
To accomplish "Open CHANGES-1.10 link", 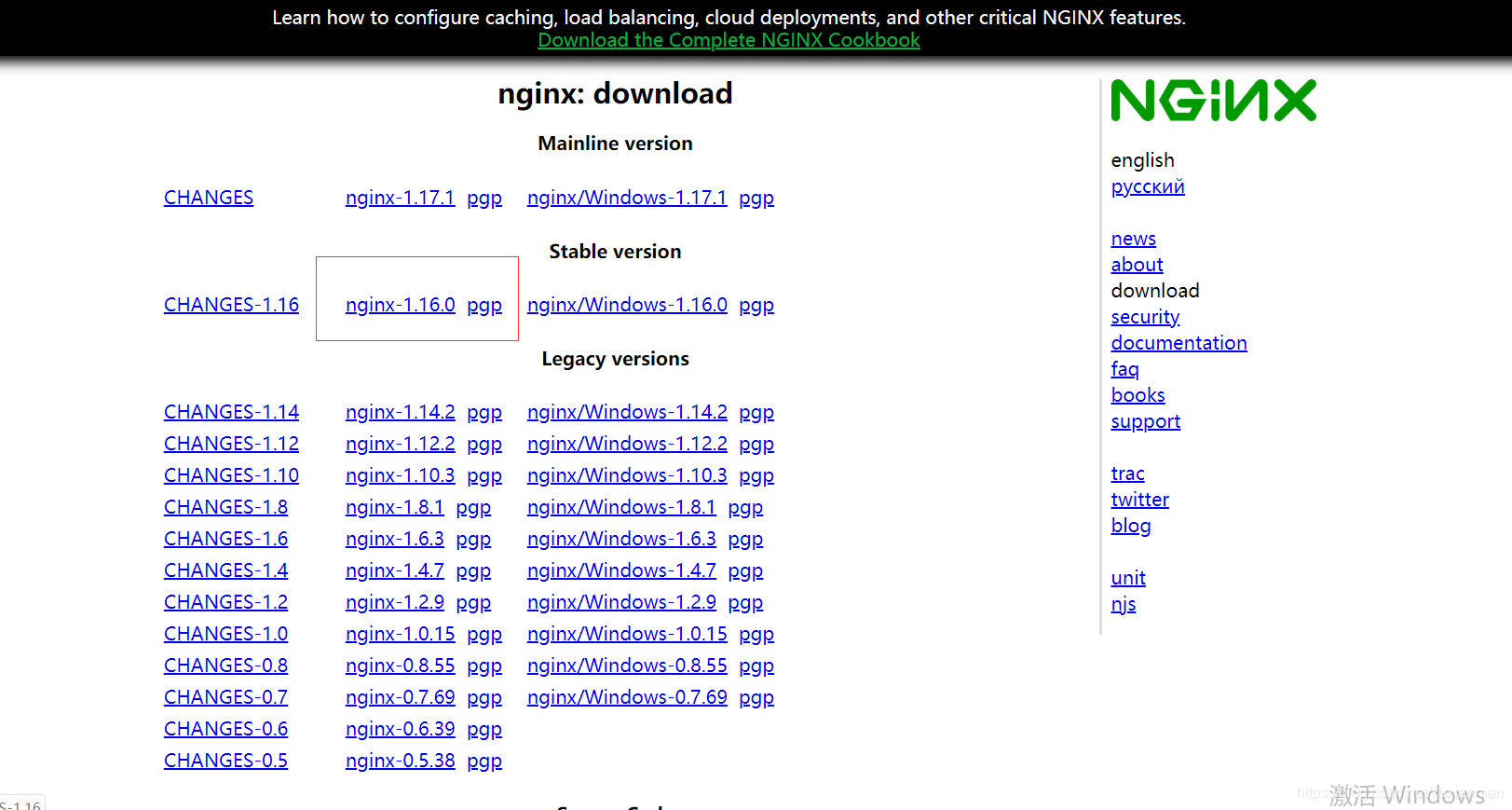I will pos(232,475).
